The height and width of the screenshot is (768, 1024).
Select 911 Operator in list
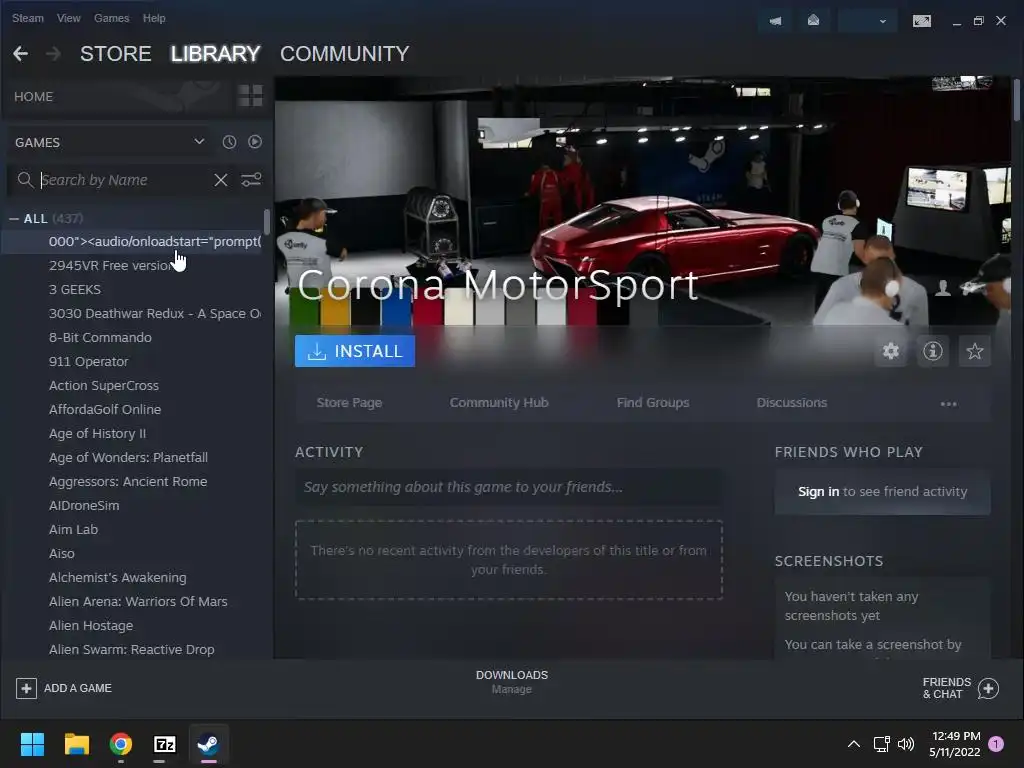pos(88,361)
